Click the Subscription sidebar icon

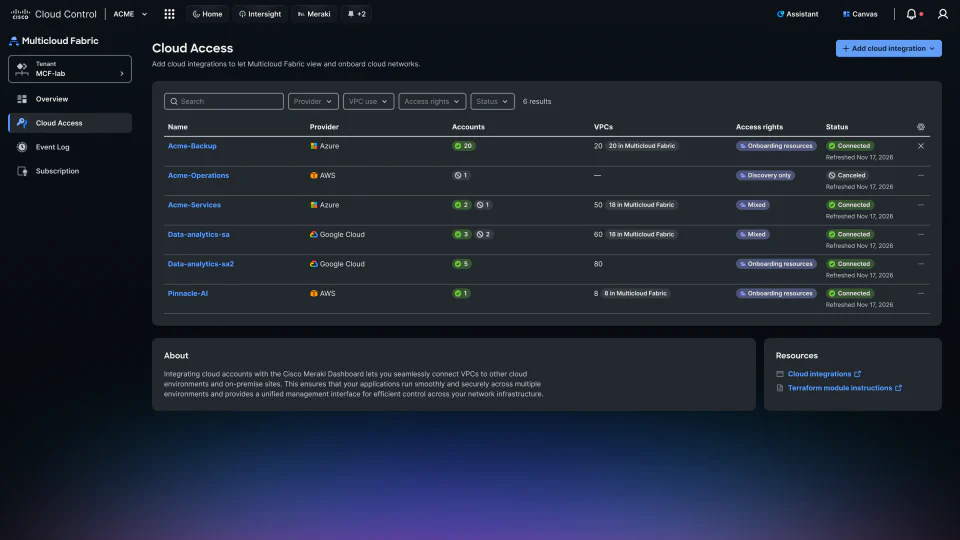pos(22,171)
